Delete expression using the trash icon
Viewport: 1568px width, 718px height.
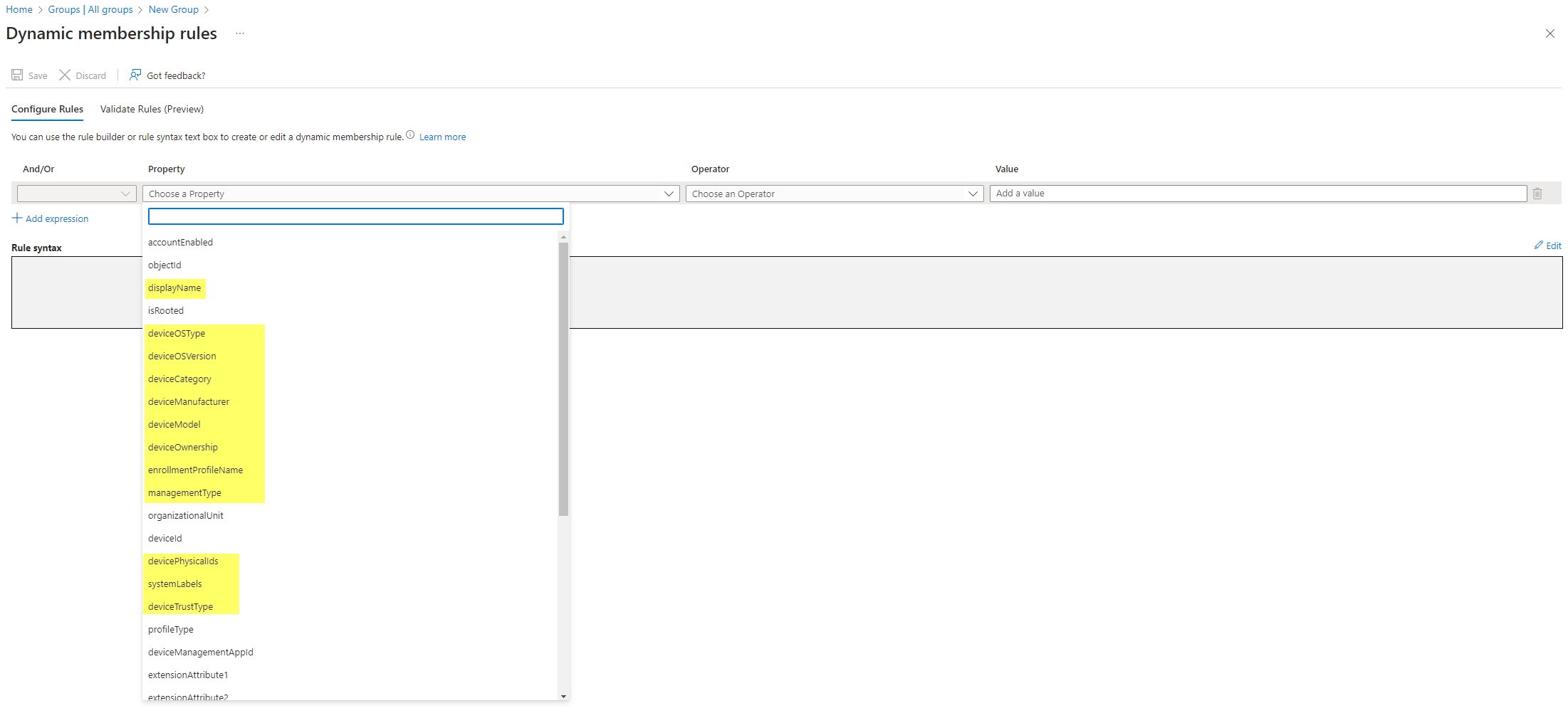coord(1537,194)
